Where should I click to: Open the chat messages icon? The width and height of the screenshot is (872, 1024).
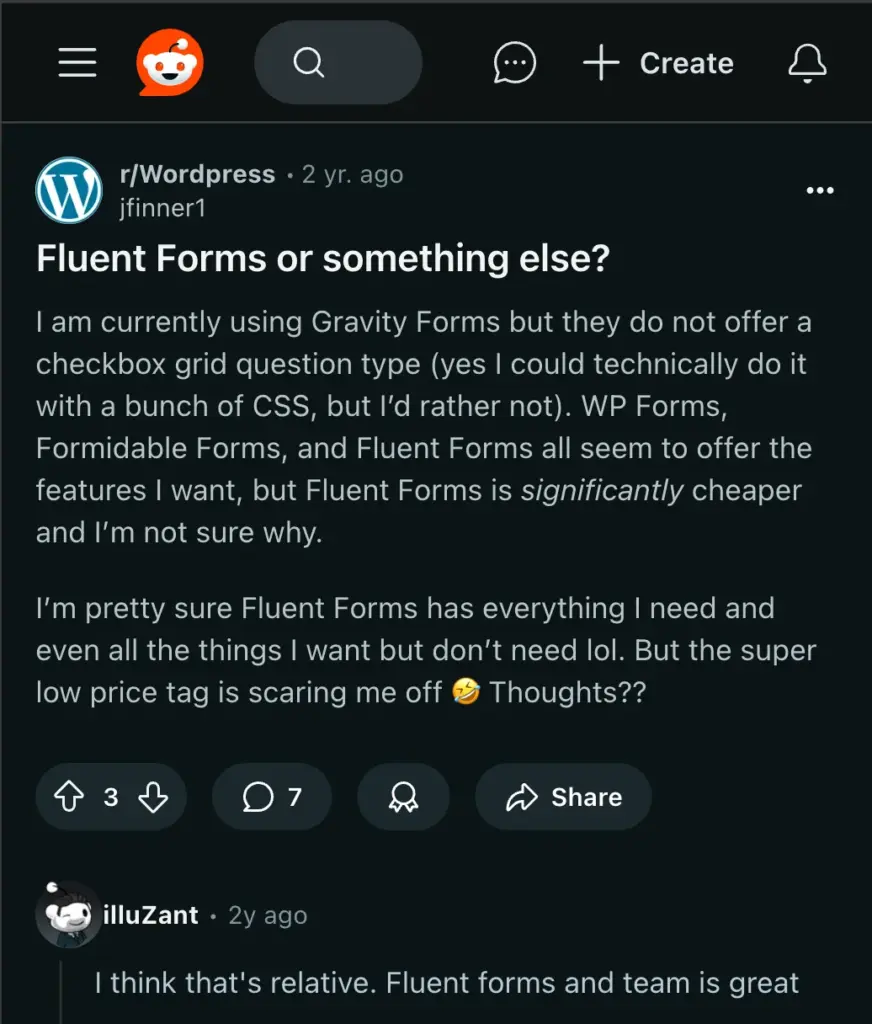coord(514,62)
